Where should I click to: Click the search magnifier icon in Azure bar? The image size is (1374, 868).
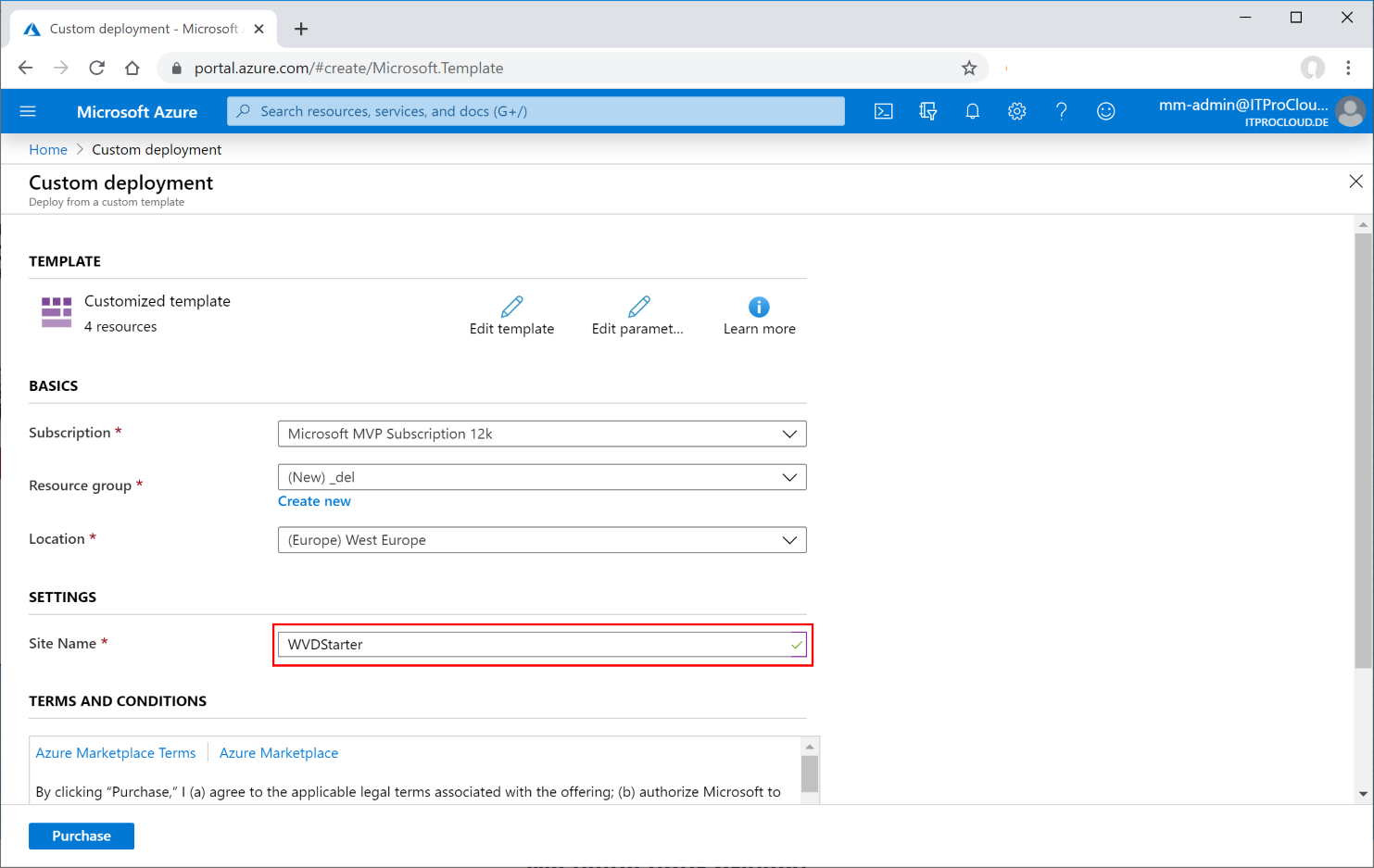click(x=244, y=111)
